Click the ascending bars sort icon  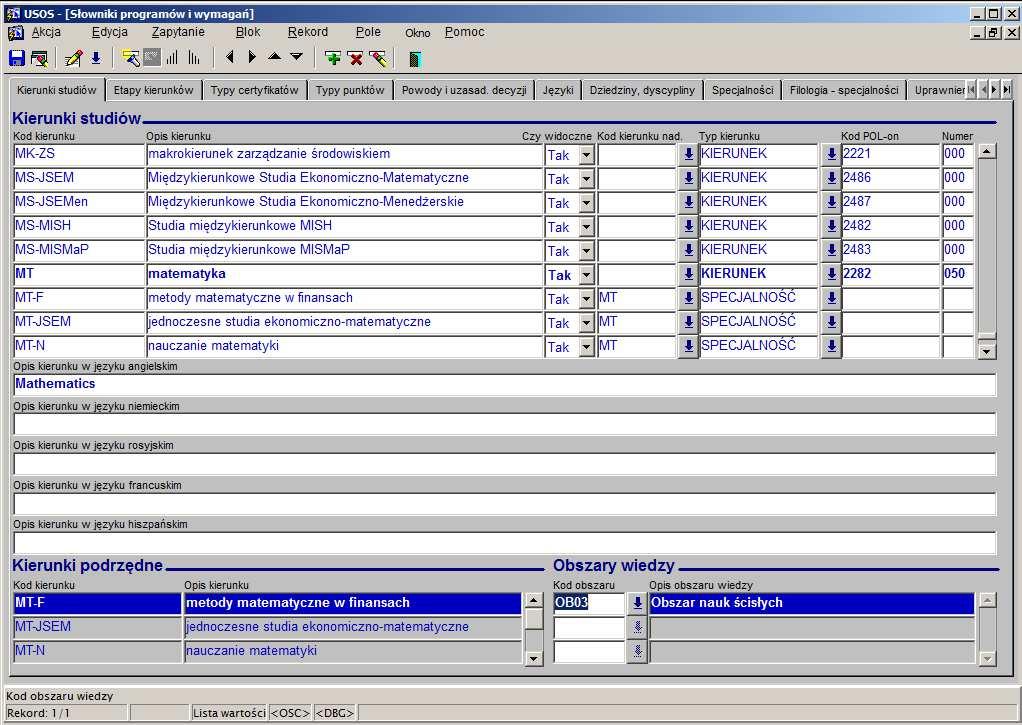coord(171,59)
